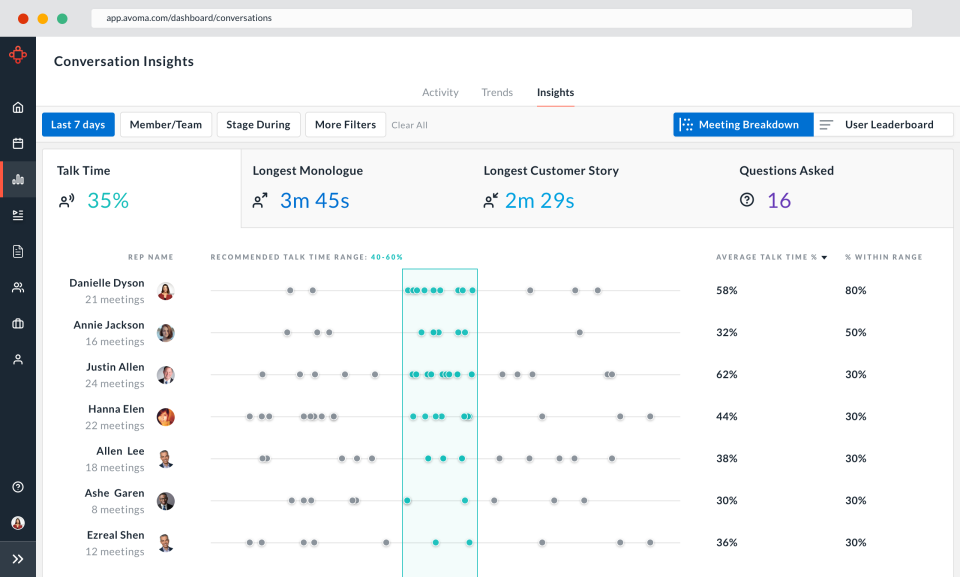Open the playlists icon below the chart icon

[x=18, y=214]
